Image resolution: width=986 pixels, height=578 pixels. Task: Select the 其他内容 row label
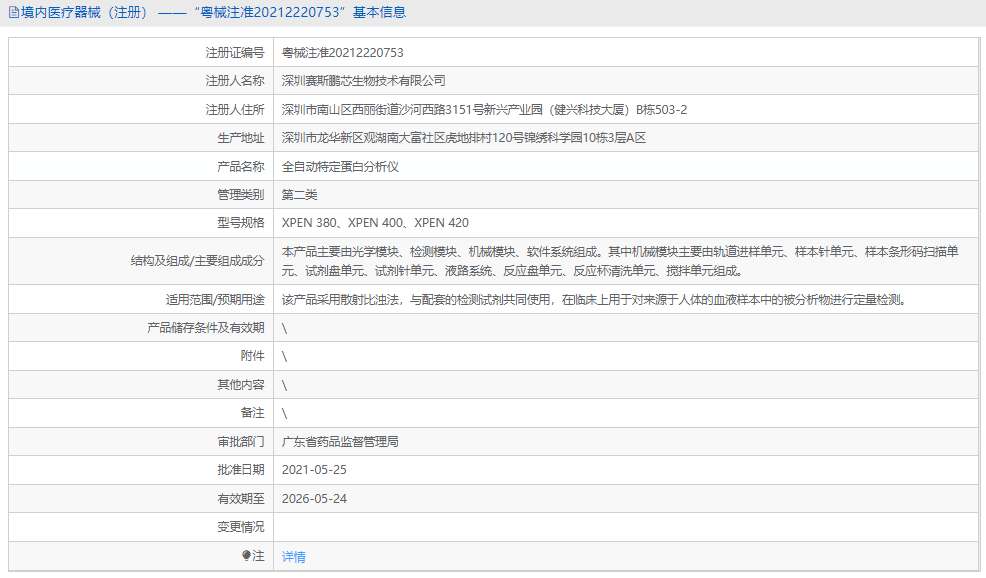pos(240,384)
